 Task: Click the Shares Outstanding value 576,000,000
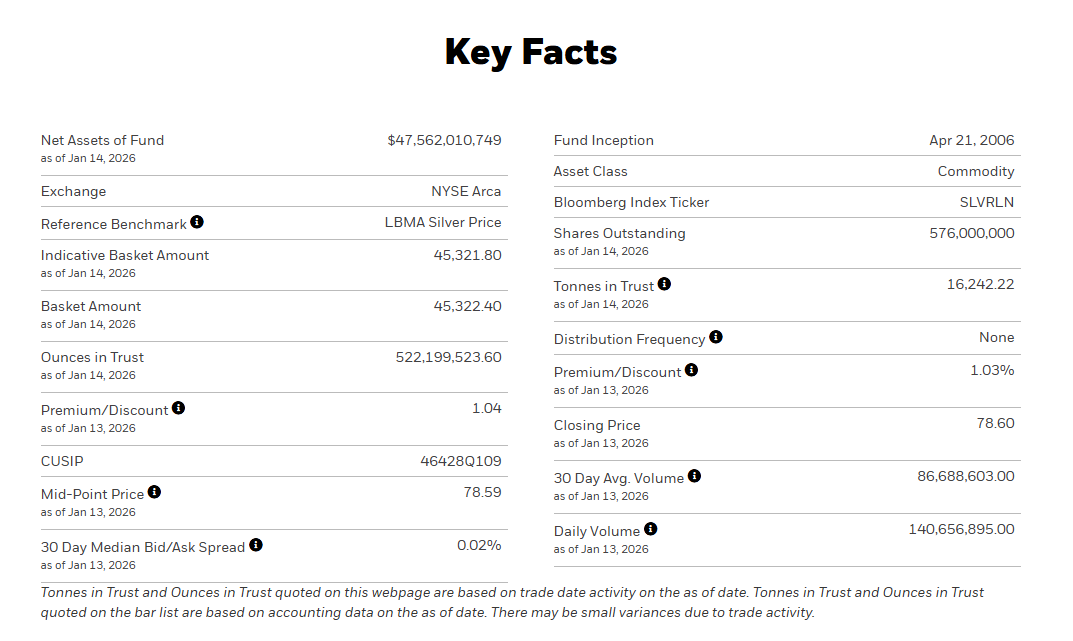(x=971, y=233)
